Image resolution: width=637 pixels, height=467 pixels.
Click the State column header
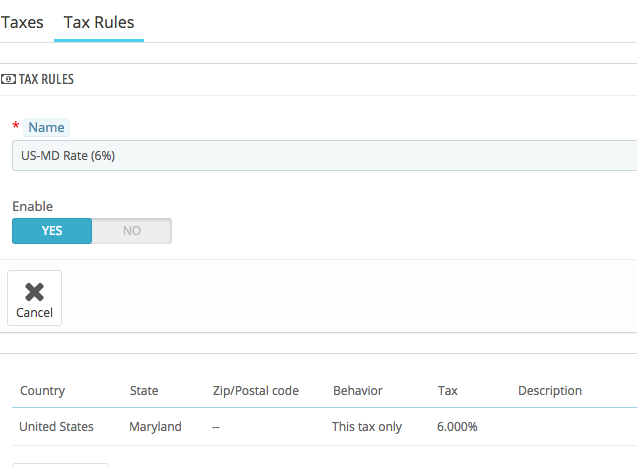pos(144,391)
